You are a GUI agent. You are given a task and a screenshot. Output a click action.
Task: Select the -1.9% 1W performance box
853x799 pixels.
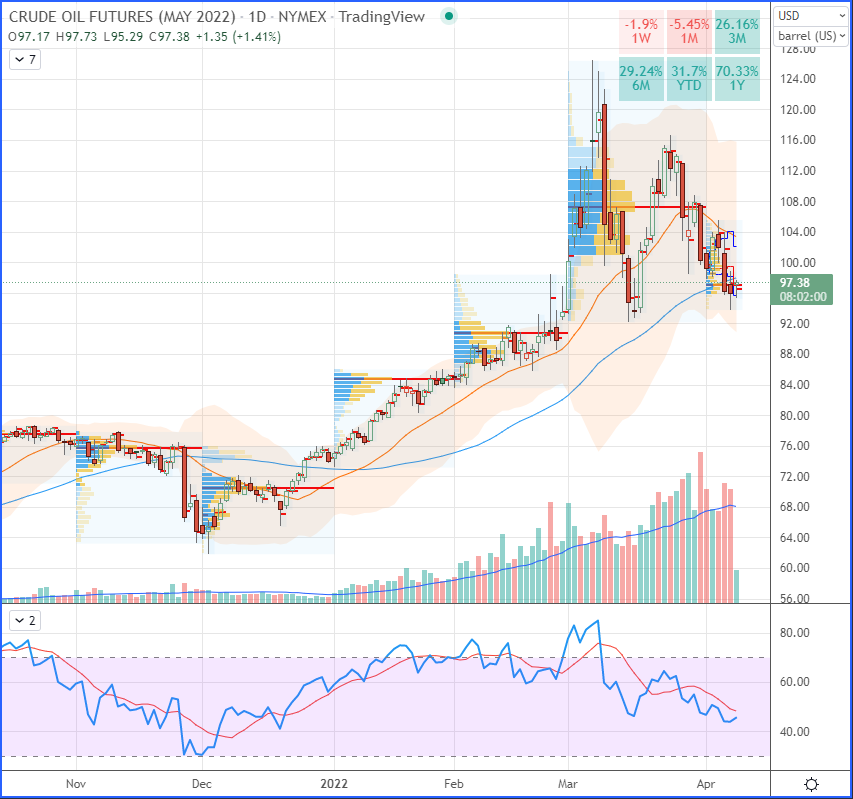[x=641, y=32]
